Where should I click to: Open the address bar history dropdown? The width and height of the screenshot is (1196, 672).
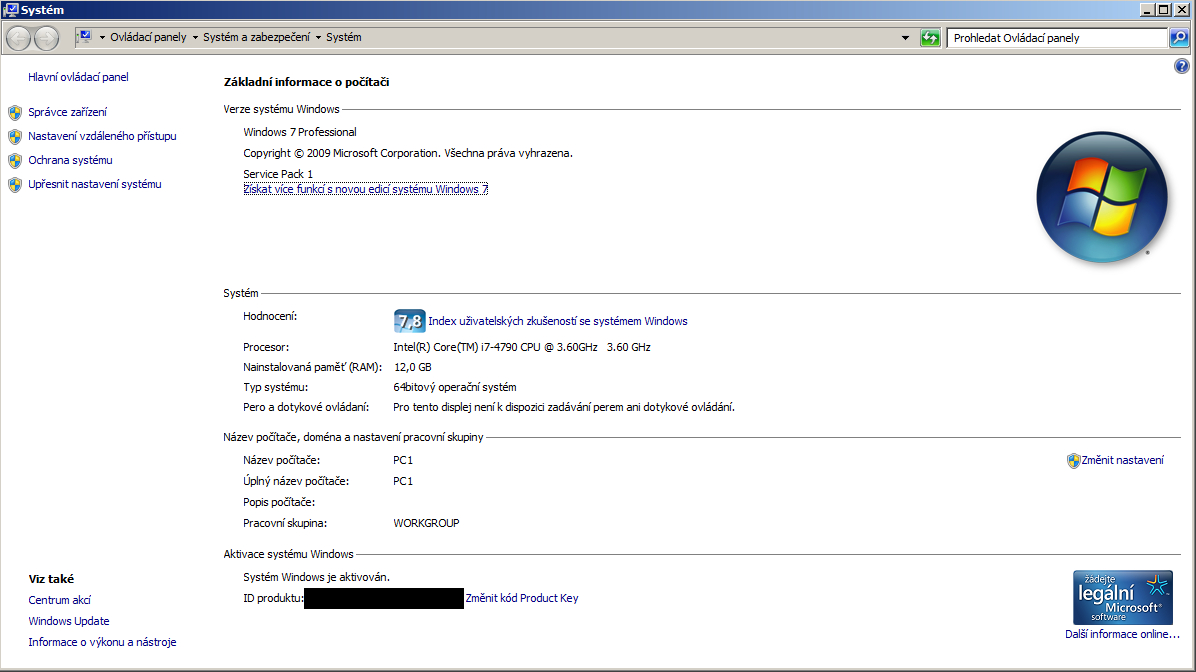(x=905, y=37)
